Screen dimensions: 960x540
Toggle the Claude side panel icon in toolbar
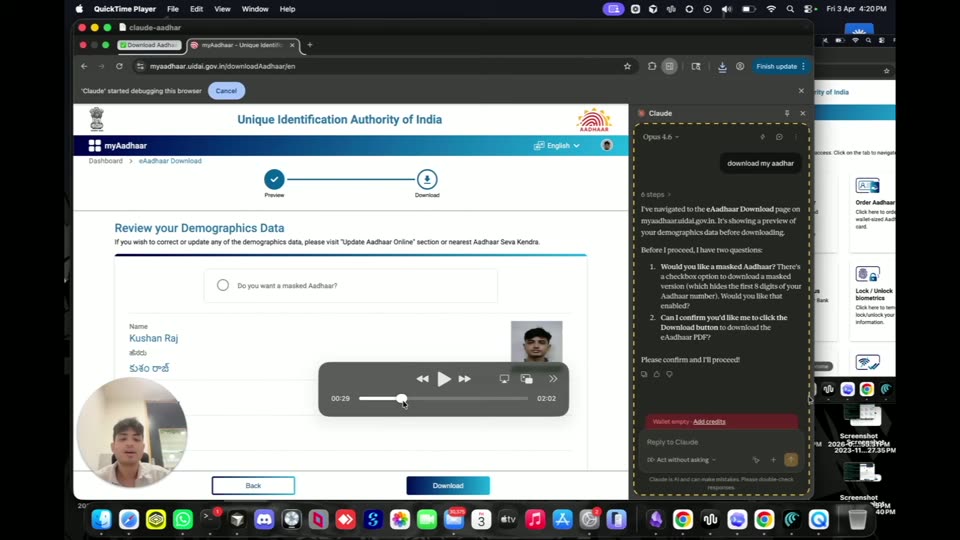tap(670, 66)
